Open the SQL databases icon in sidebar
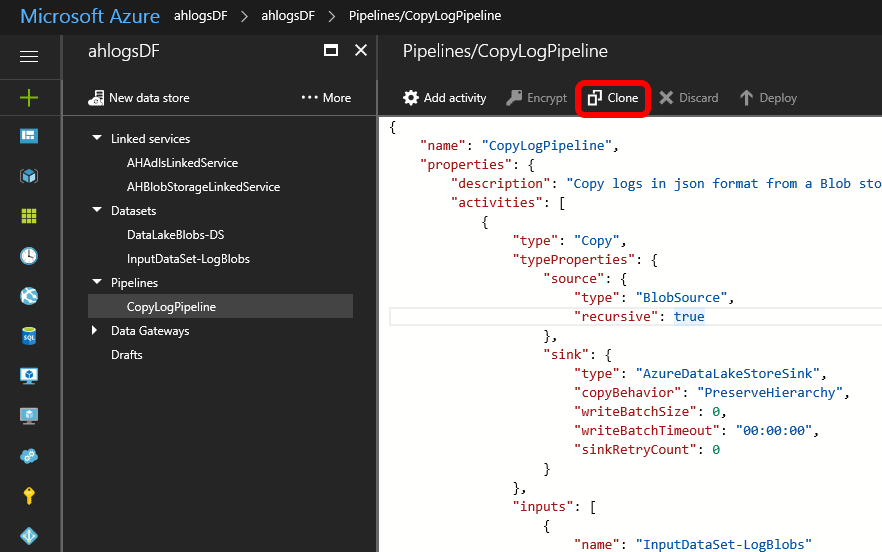Viewport: 882px width, 552px height. 29,336
